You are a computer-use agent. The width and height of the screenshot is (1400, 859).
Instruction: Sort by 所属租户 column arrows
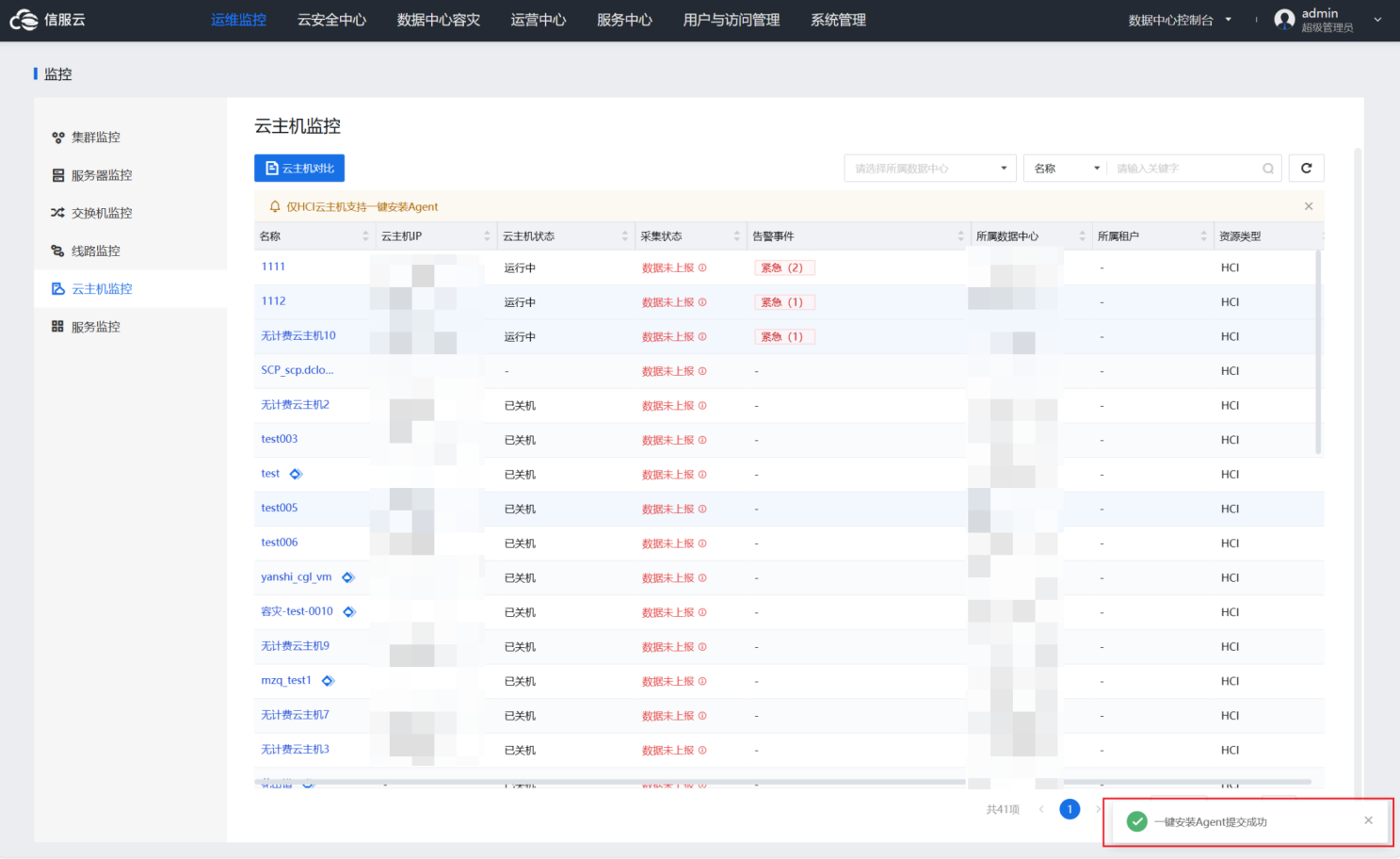pos(1203,236)
